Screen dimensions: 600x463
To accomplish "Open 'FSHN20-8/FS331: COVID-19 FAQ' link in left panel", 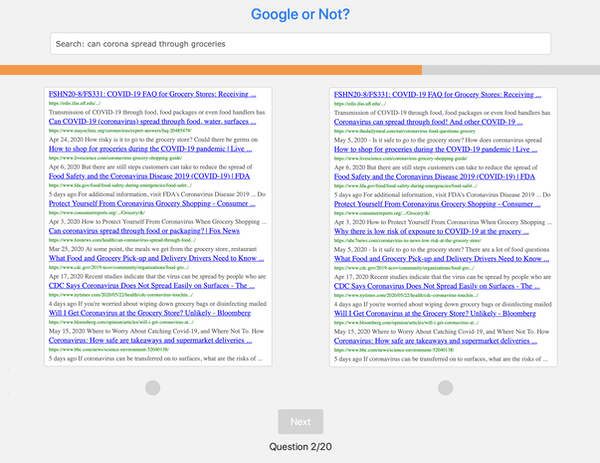I will (x=152, y=94).
